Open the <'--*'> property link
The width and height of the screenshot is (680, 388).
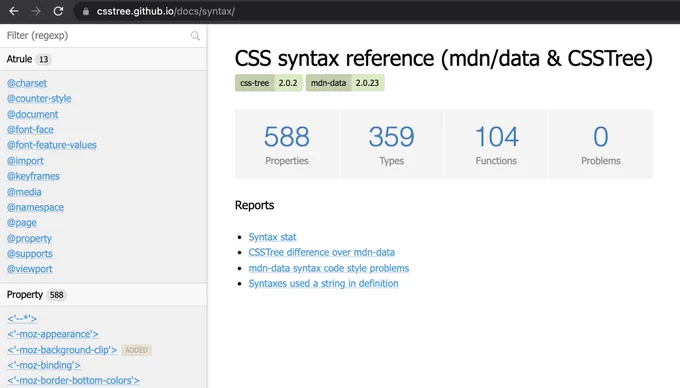click(22, 319)
